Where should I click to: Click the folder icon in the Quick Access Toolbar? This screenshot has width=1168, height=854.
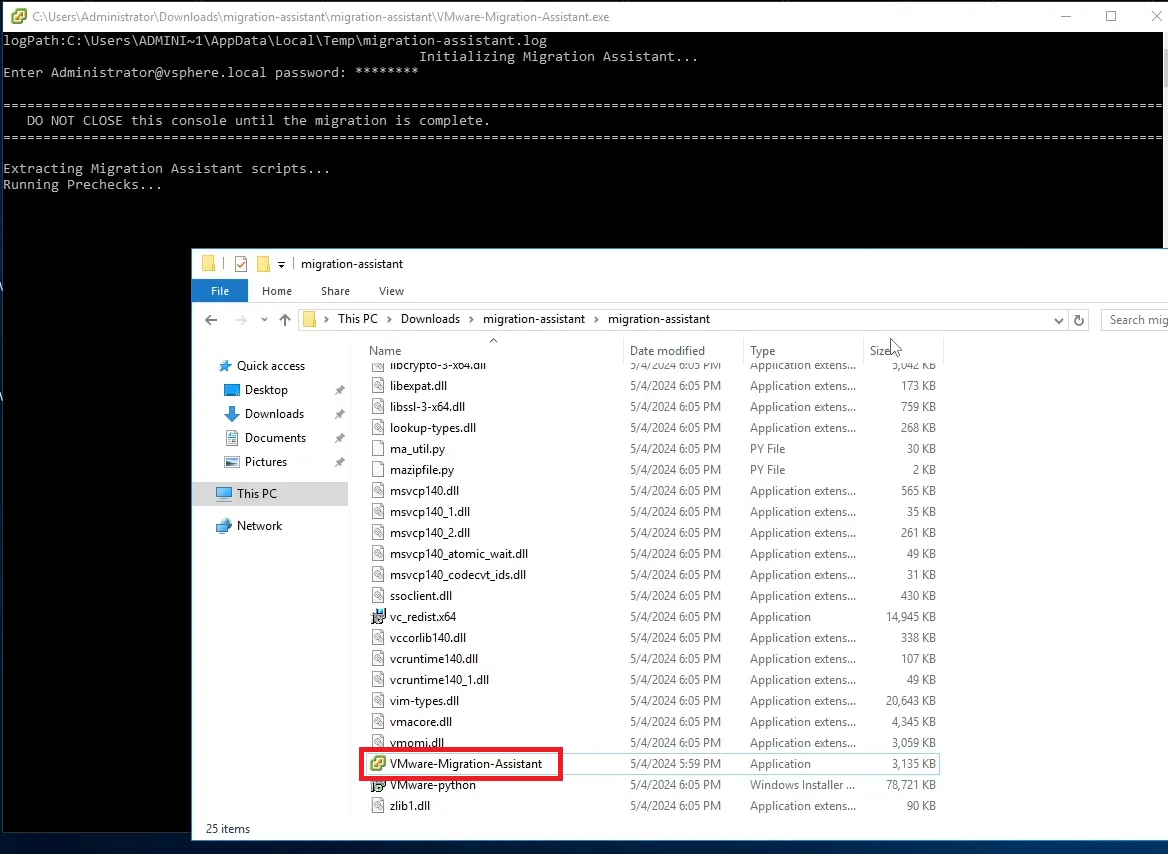pos(208,263)
